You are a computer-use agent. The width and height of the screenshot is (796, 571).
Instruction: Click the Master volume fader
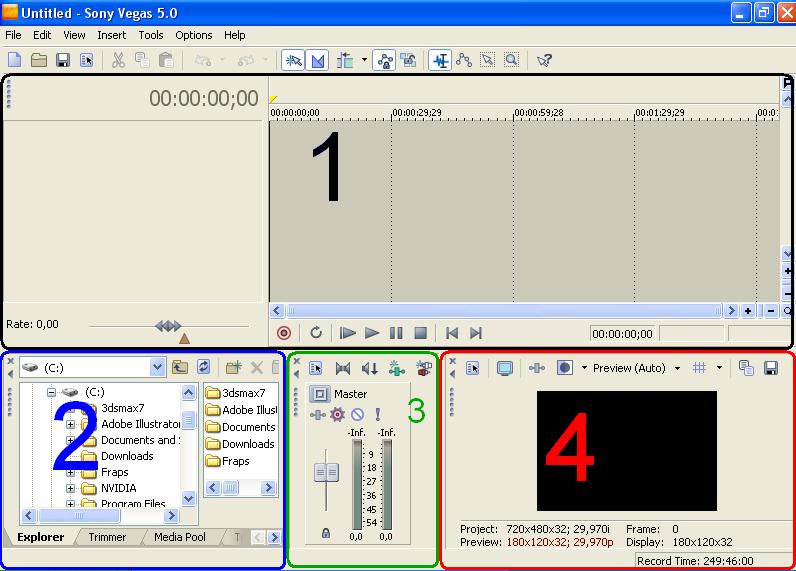tap(326, 473)
